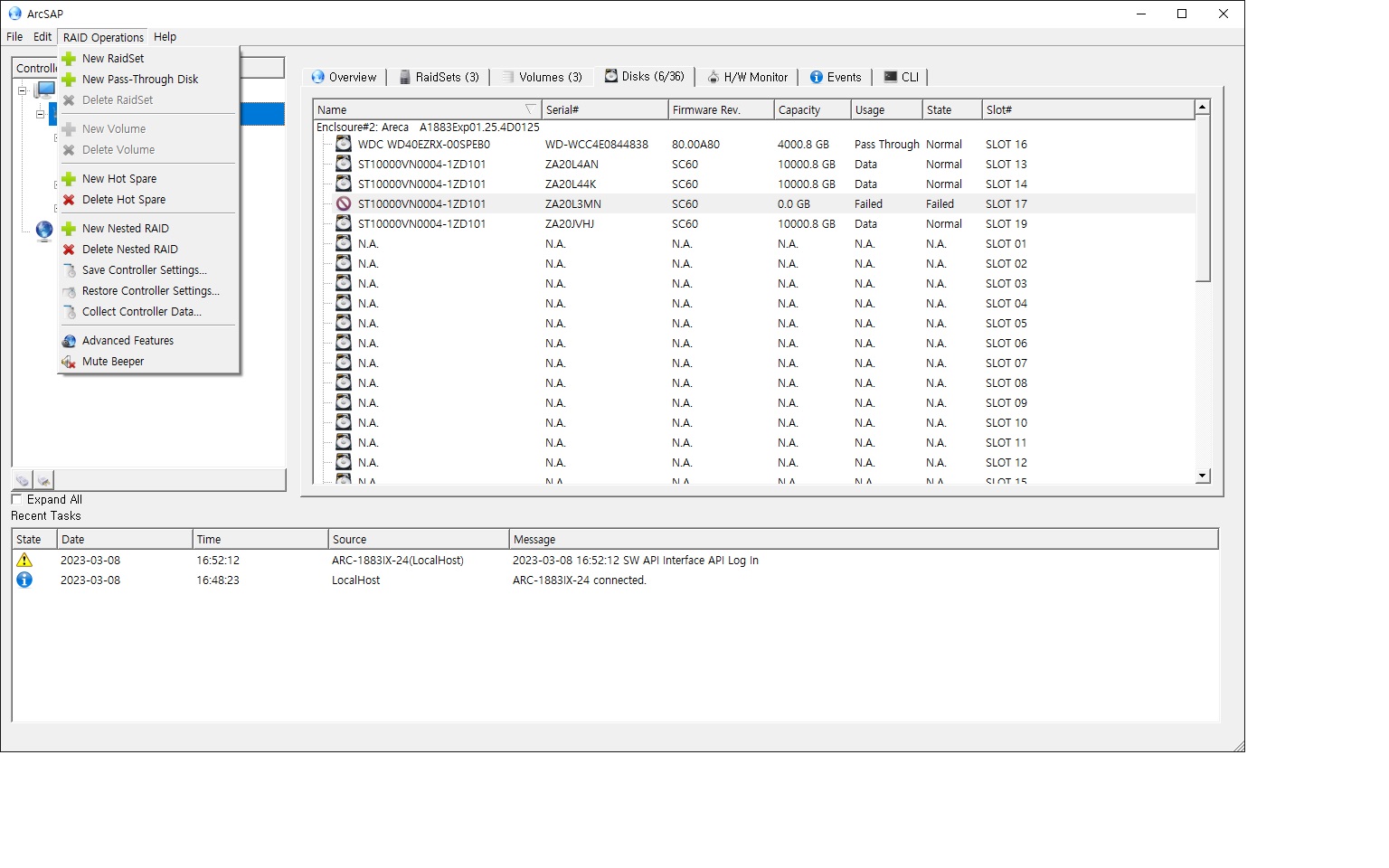Open the File menu
The height and width of the screenshot is (868, 1389).
point(14,37)
